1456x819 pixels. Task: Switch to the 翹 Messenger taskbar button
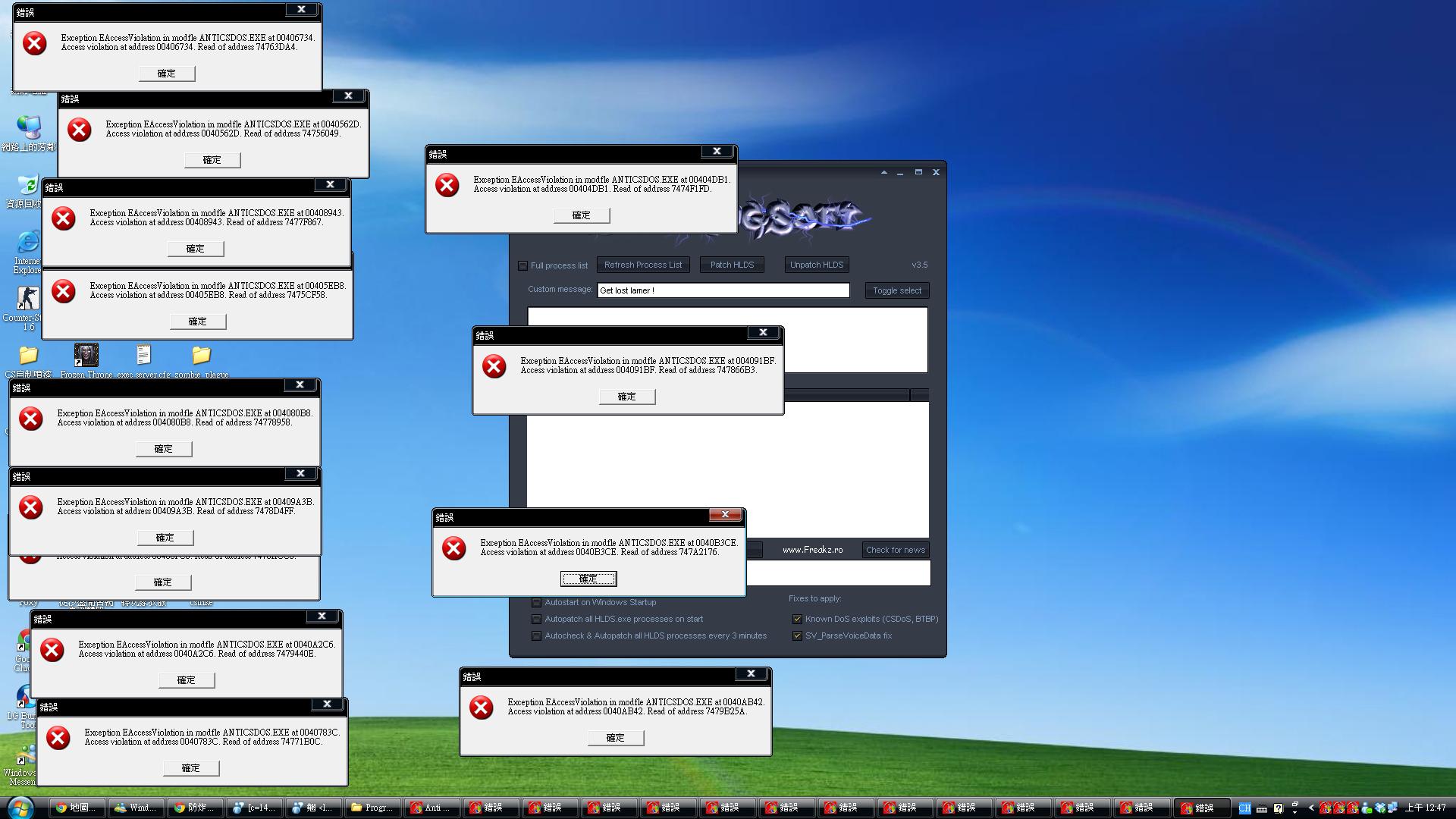(x=314, y=808)
